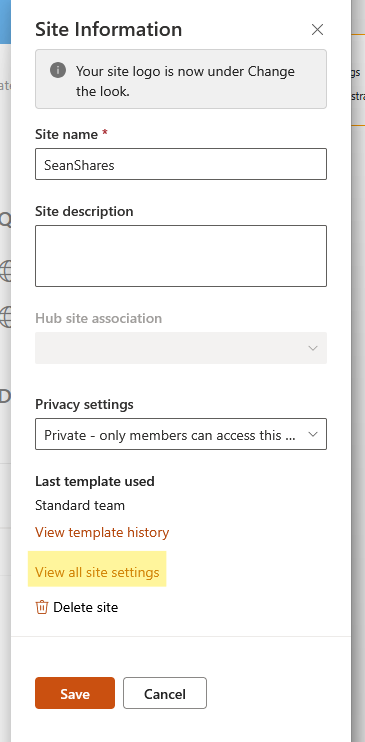Click the Site Information panel heading
Image resolution: width=365 pixels, height=742 pixels.
click(x=108, y=29)
